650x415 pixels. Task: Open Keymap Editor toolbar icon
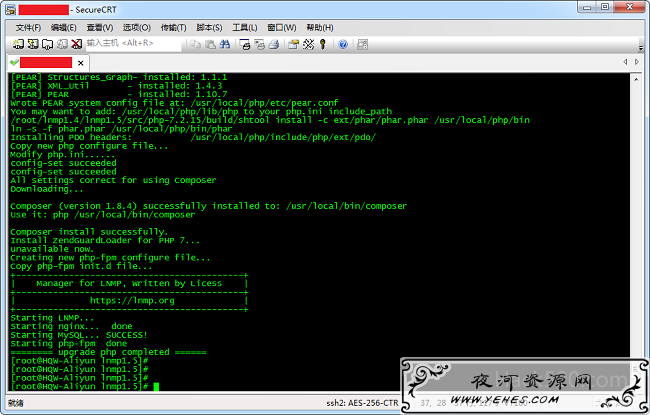point(308,44)
